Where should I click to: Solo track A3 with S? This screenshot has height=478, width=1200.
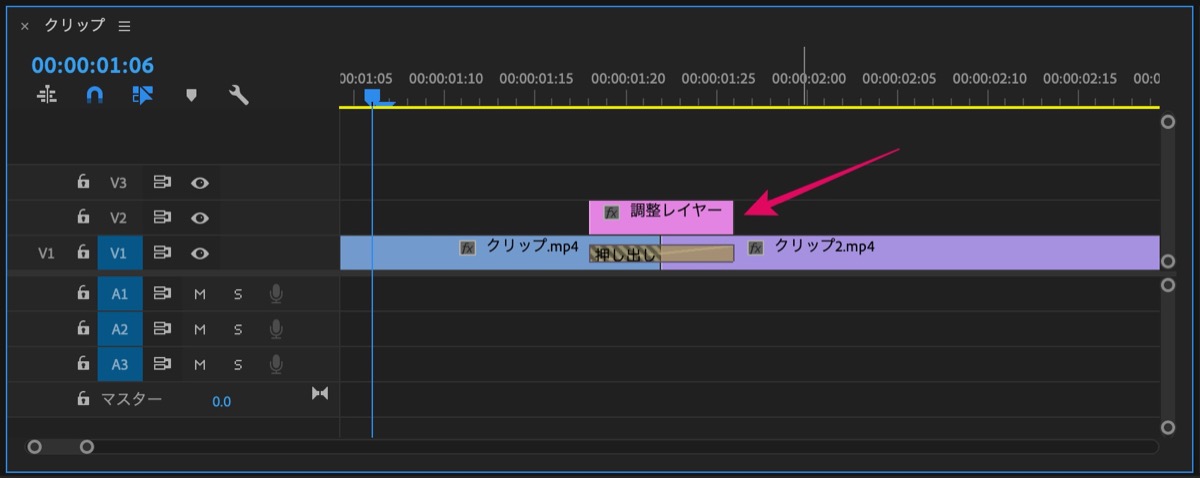(238, 364)
